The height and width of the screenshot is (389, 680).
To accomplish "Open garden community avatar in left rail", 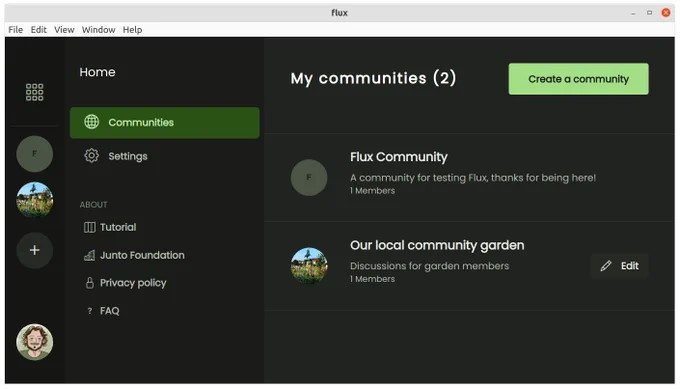I will (34, 199).
